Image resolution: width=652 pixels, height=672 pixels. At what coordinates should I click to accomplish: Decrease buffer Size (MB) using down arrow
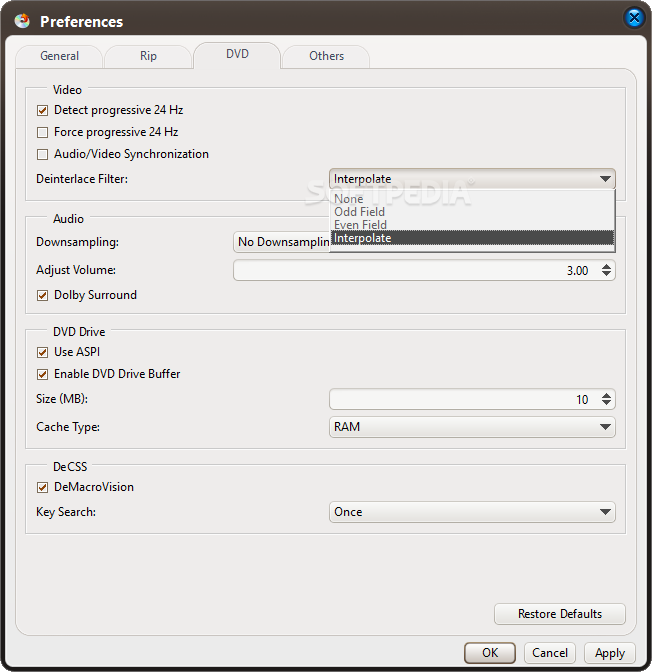click(606, 403)
